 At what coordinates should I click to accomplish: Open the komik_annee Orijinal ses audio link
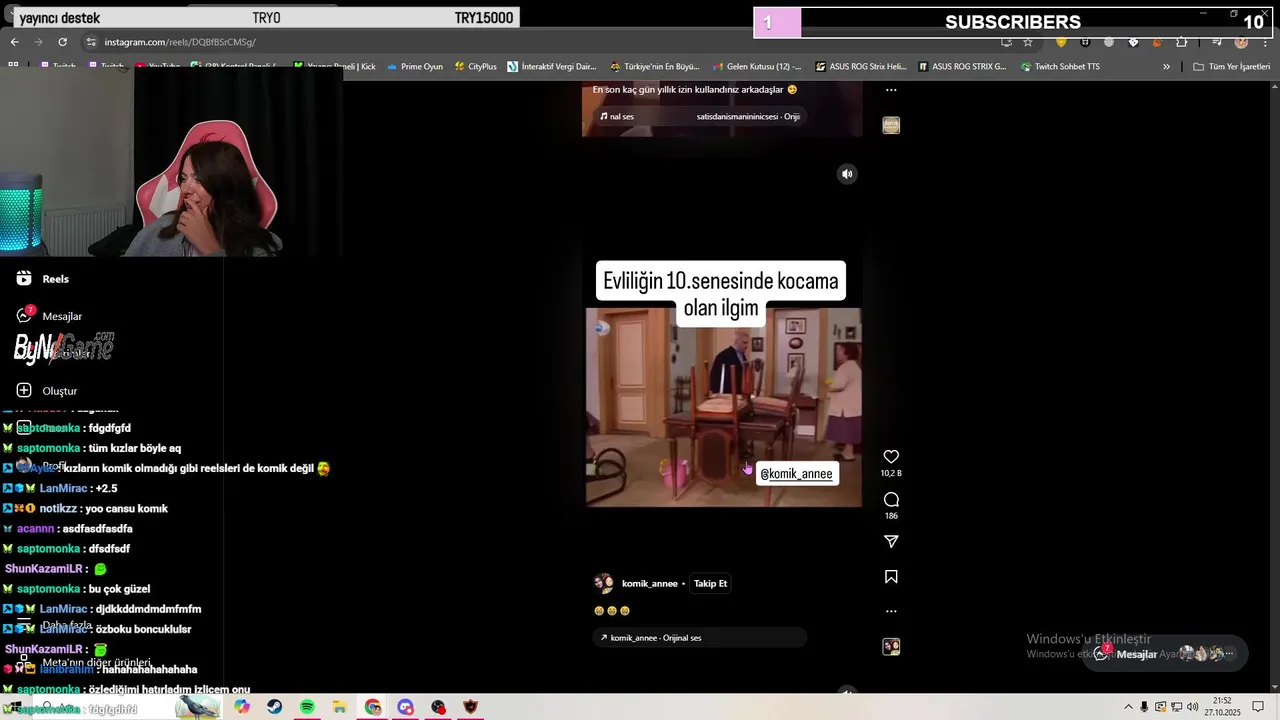[x=699, y=638]
